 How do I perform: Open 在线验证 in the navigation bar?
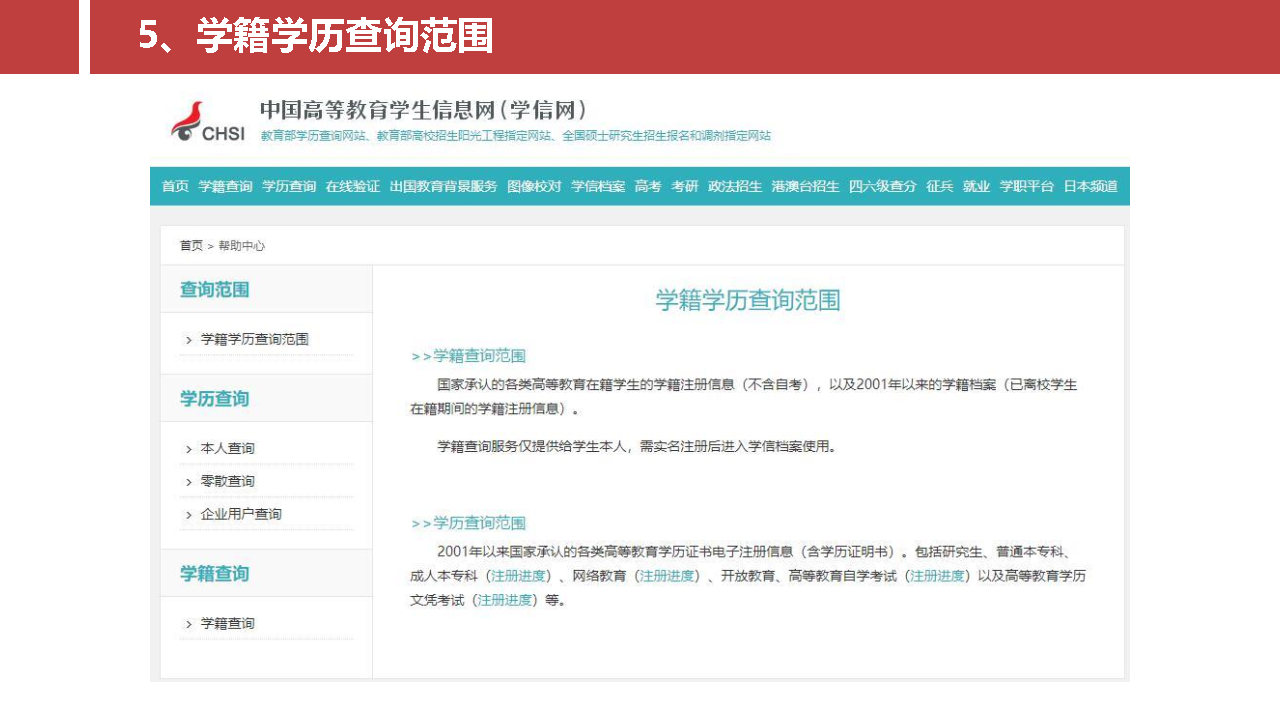coord(352,186)
